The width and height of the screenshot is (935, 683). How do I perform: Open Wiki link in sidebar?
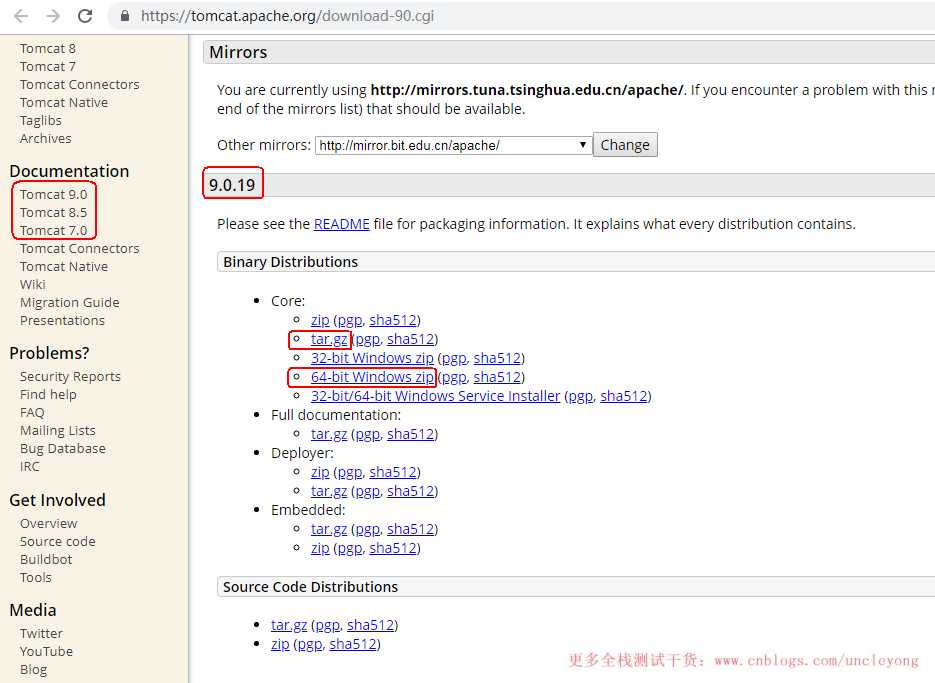[x=33, y=285]
